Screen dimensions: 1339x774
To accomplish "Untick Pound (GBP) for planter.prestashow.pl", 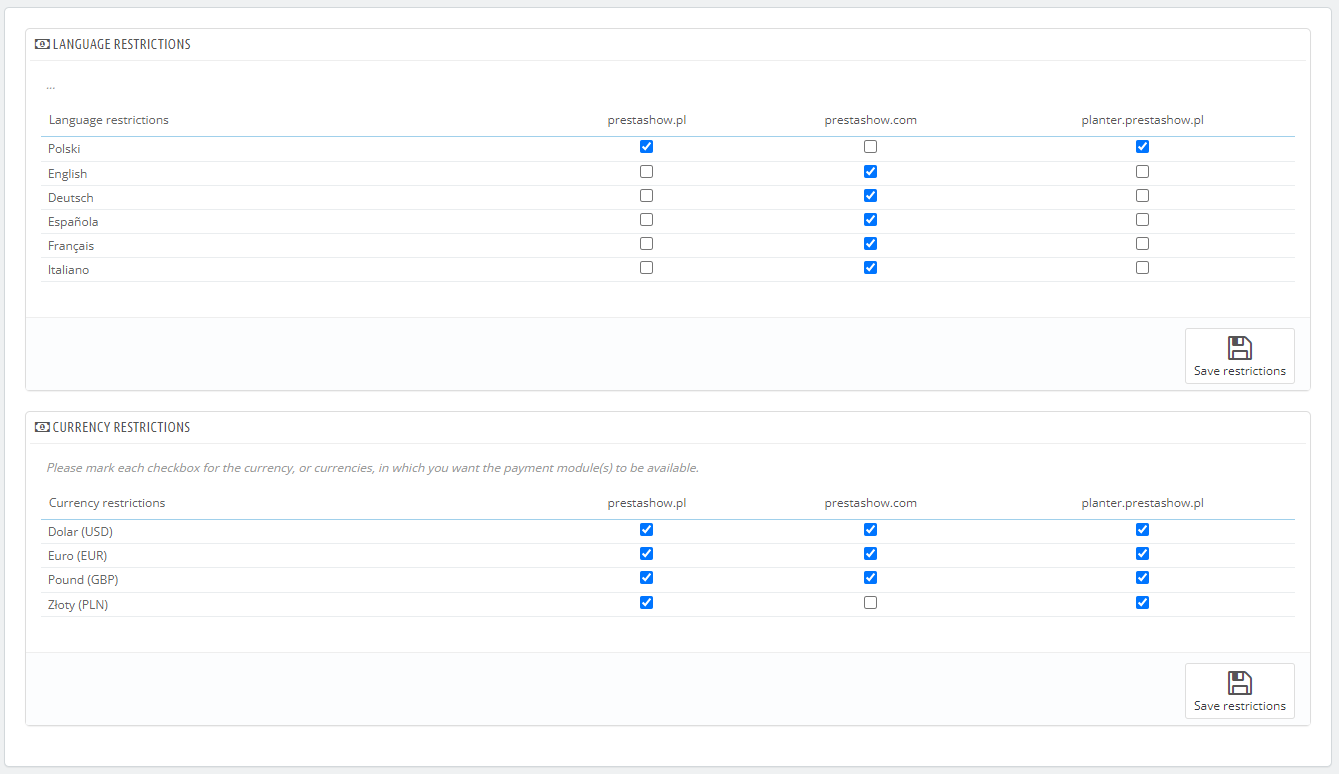I will click(1142, 578).
